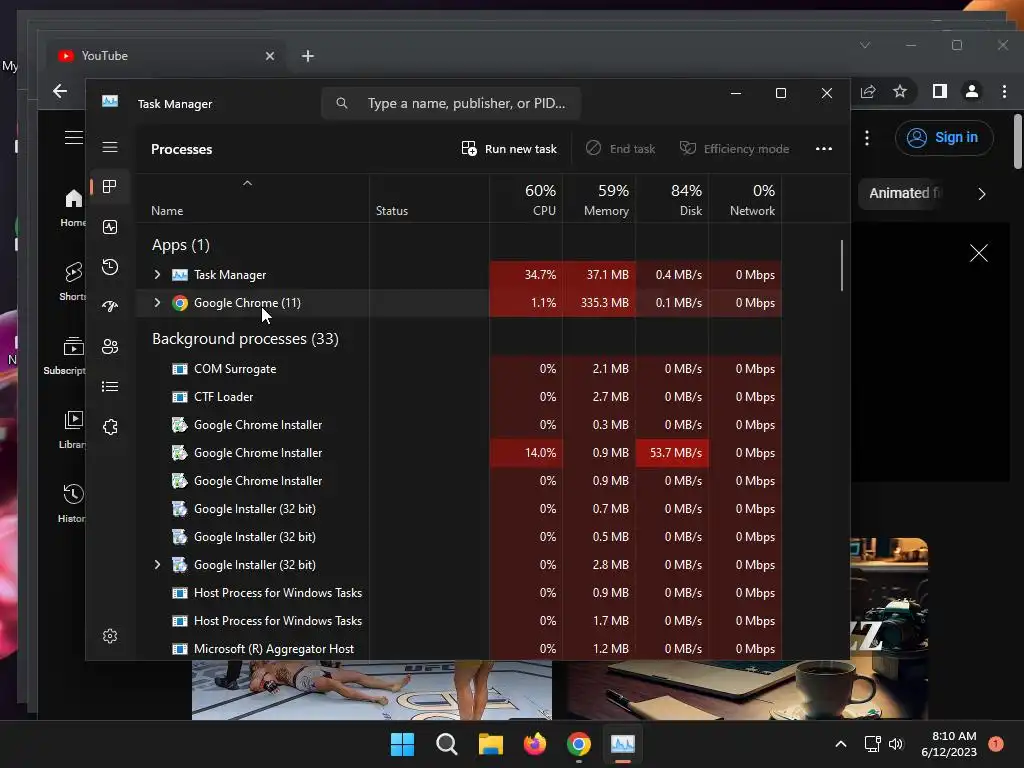Open Windows Start menu

click(x=402, y=744)
